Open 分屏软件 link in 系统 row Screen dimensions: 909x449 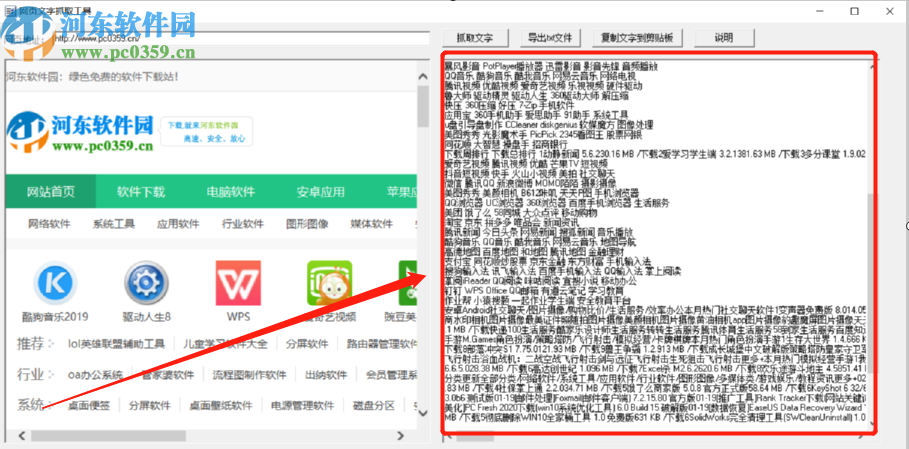(x=150, y=406)
